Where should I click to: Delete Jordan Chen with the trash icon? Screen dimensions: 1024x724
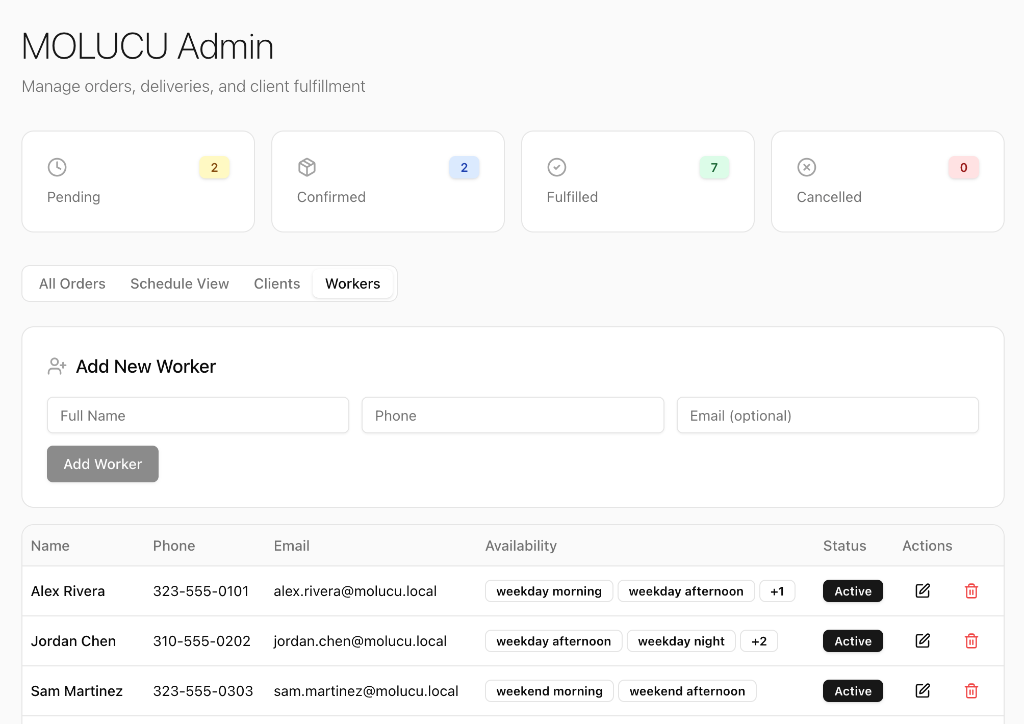tap(971, 641)
